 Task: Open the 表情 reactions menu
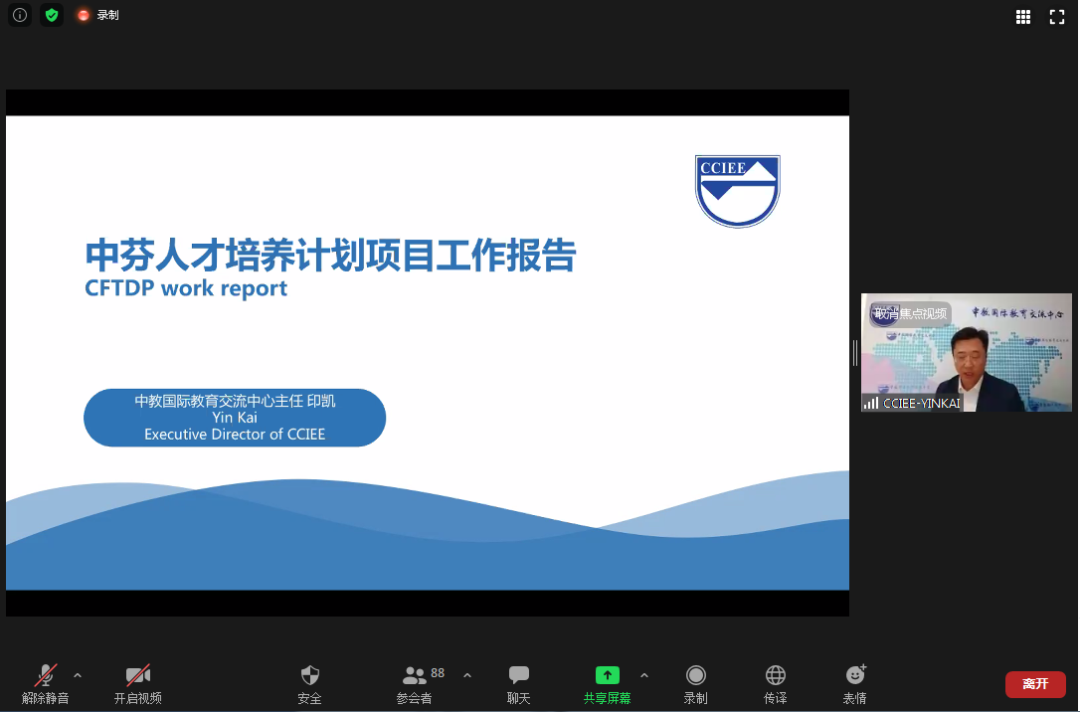coord(855,684)
